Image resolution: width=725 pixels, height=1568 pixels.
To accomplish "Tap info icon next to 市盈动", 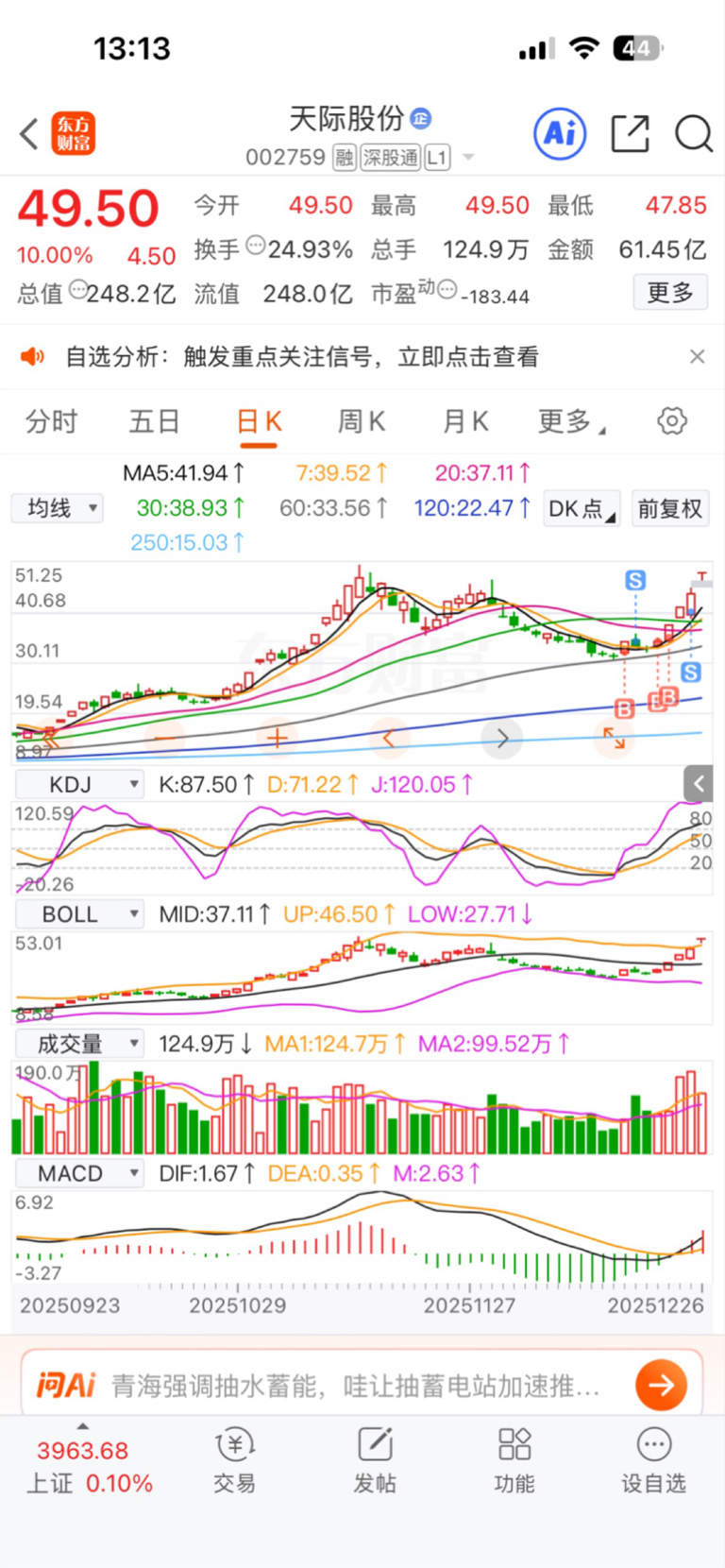I will [447, 289].
